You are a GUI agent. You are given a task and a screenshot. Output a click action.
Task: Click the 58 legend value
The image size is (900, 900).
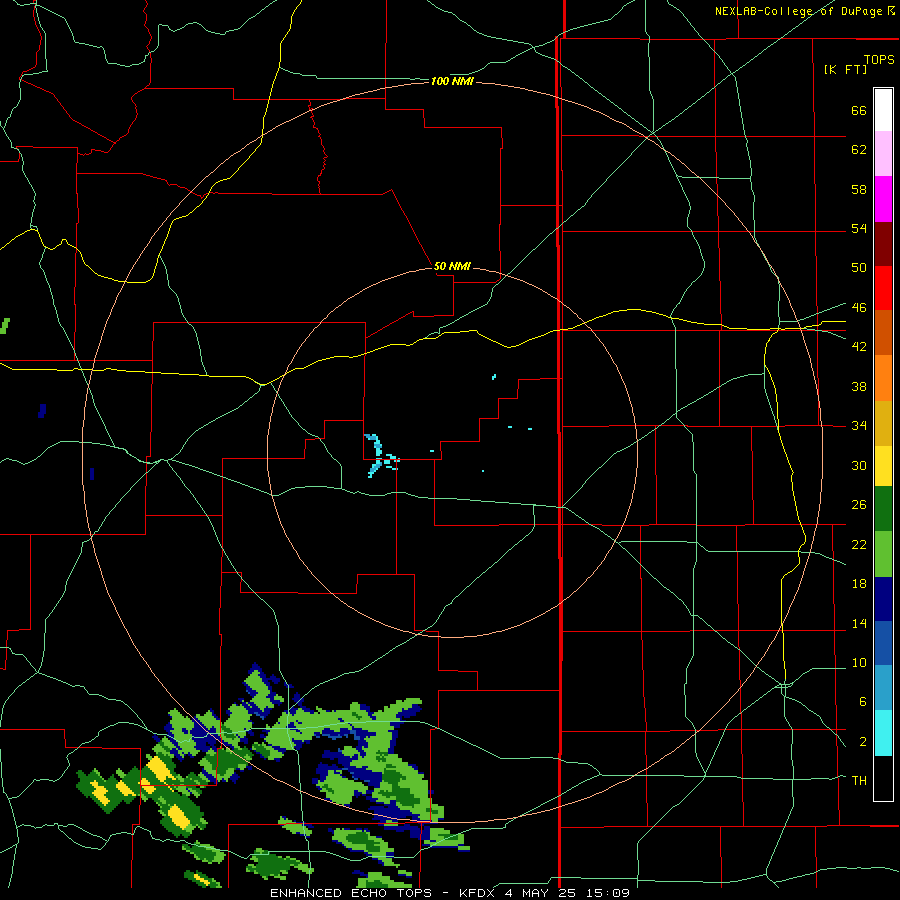[859, 189]
